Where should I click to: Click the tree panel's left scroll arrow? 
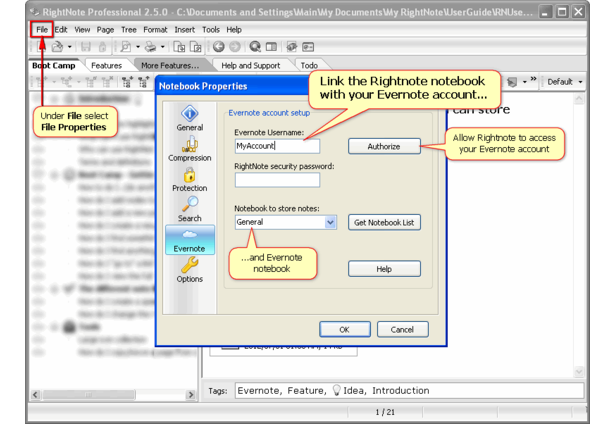(x=35, y=394)
